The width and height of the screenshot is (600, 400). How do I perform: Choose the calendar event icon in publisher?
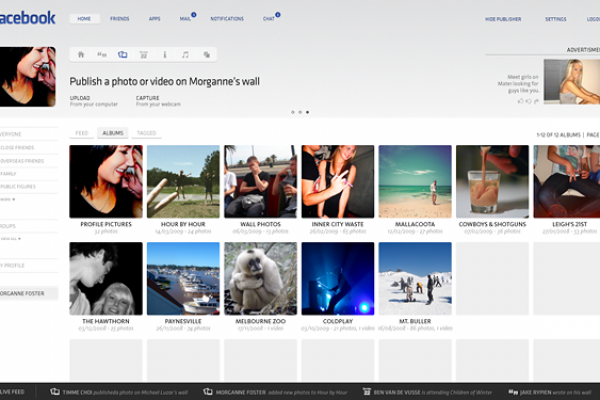(x=143, y=55)
